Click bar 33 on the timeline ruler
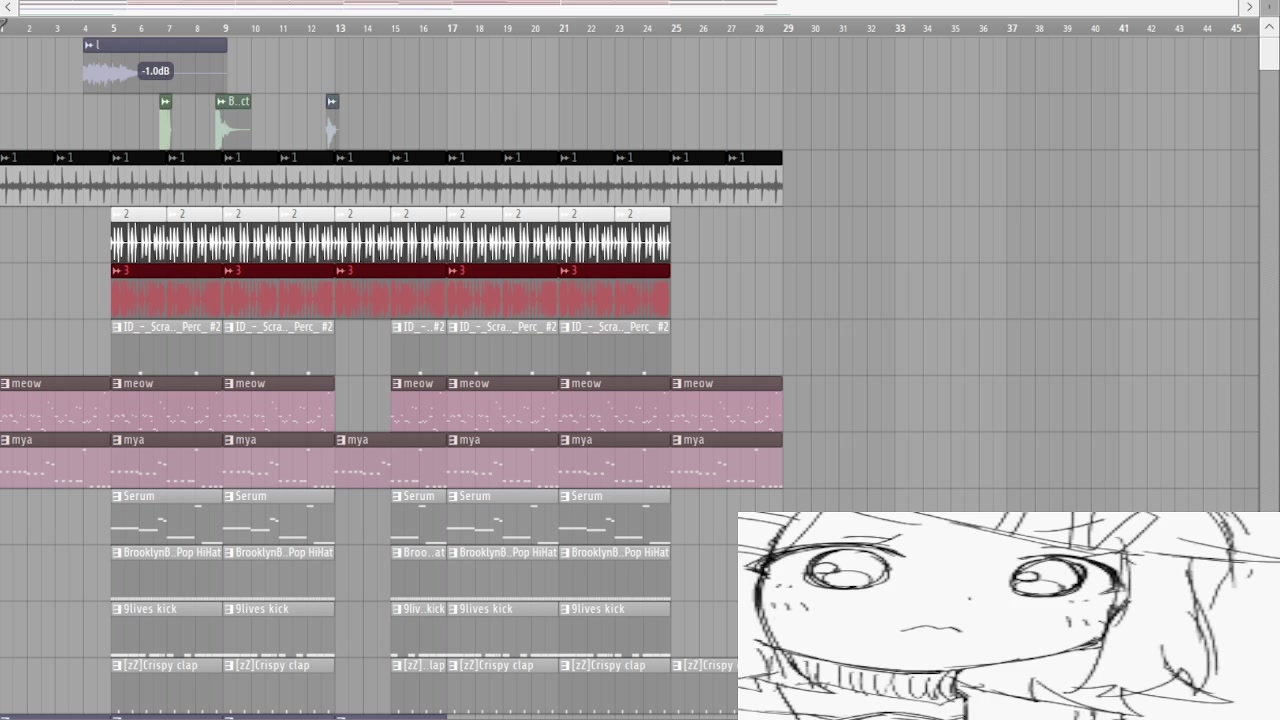The width and height of the screenshot is (1280, 720). (900, 28)
